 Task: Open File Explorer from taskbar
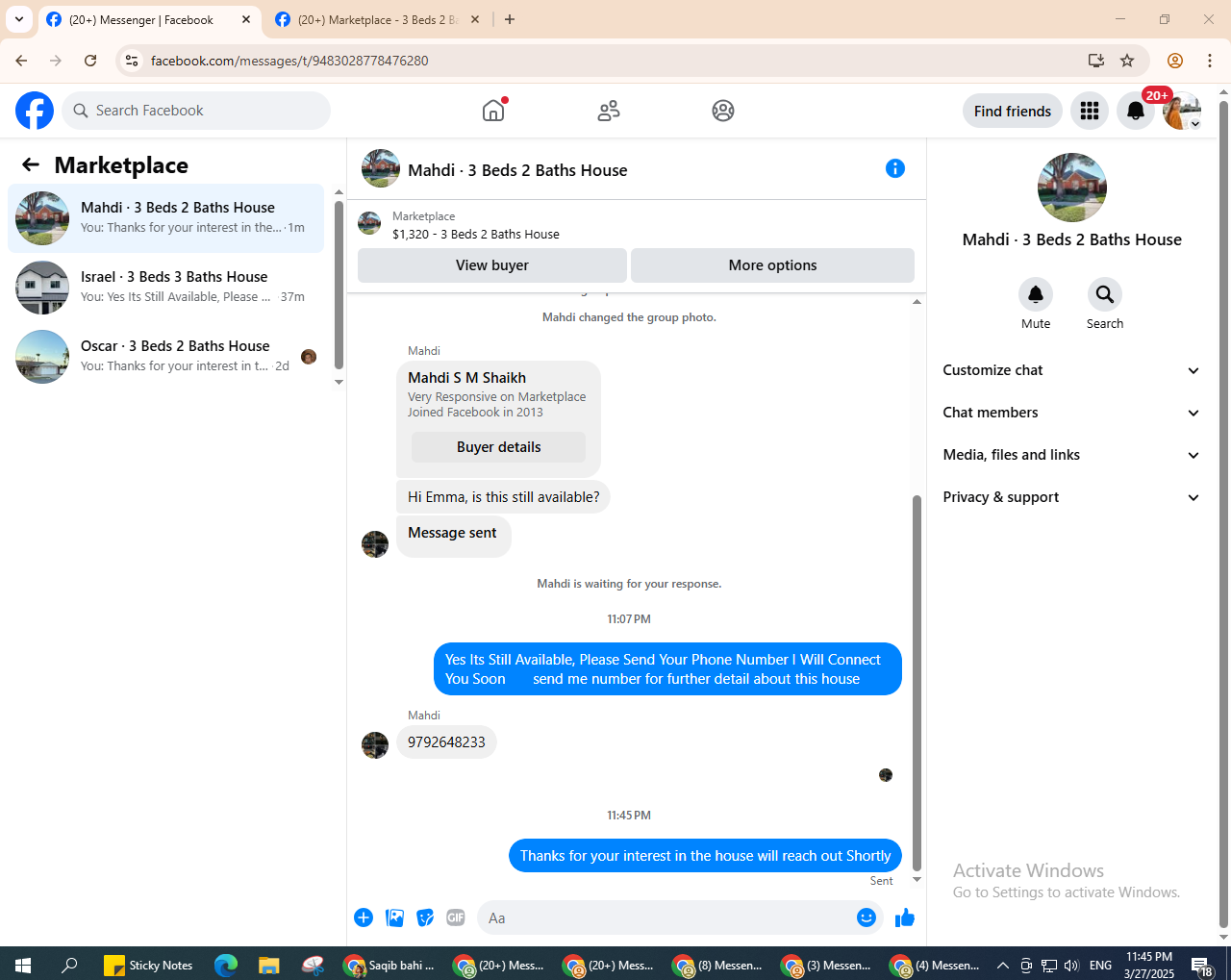tap(268, 965)
